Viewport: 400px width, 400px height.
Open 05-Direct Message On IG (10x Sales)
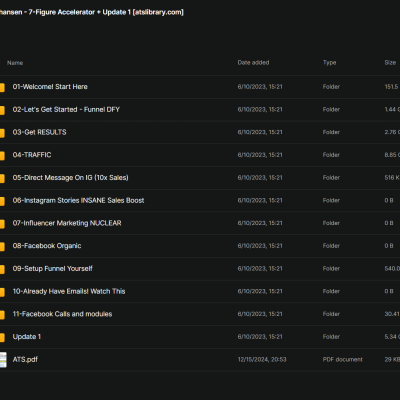coord(70,178)
